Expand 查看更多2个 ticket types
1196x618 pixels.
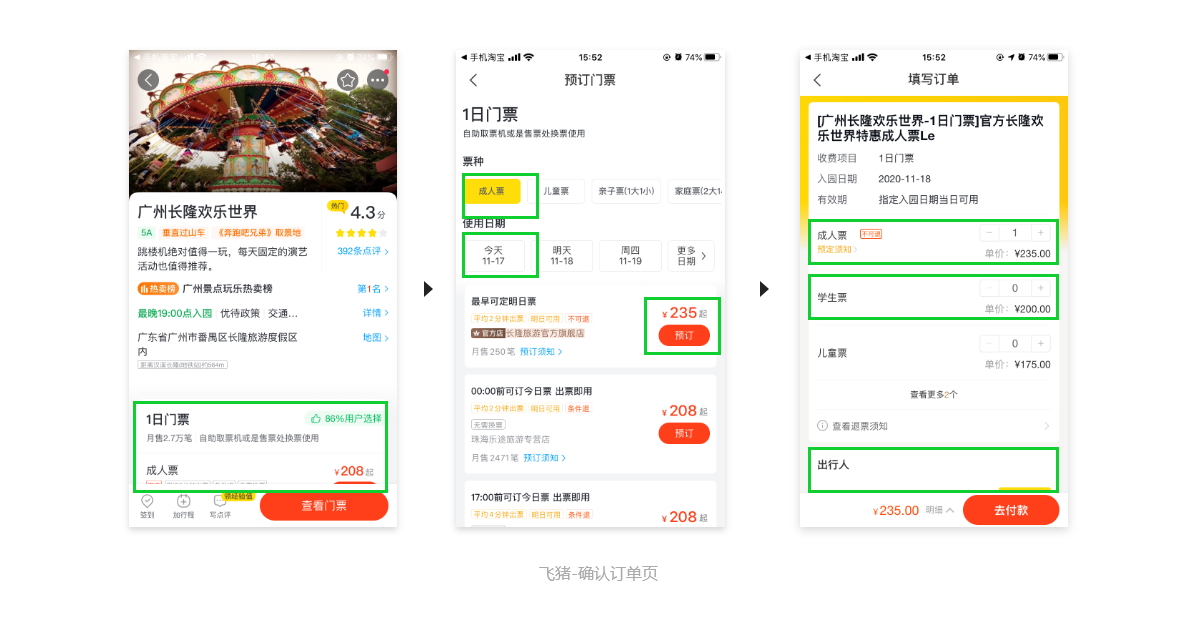[x=934, y=394]
